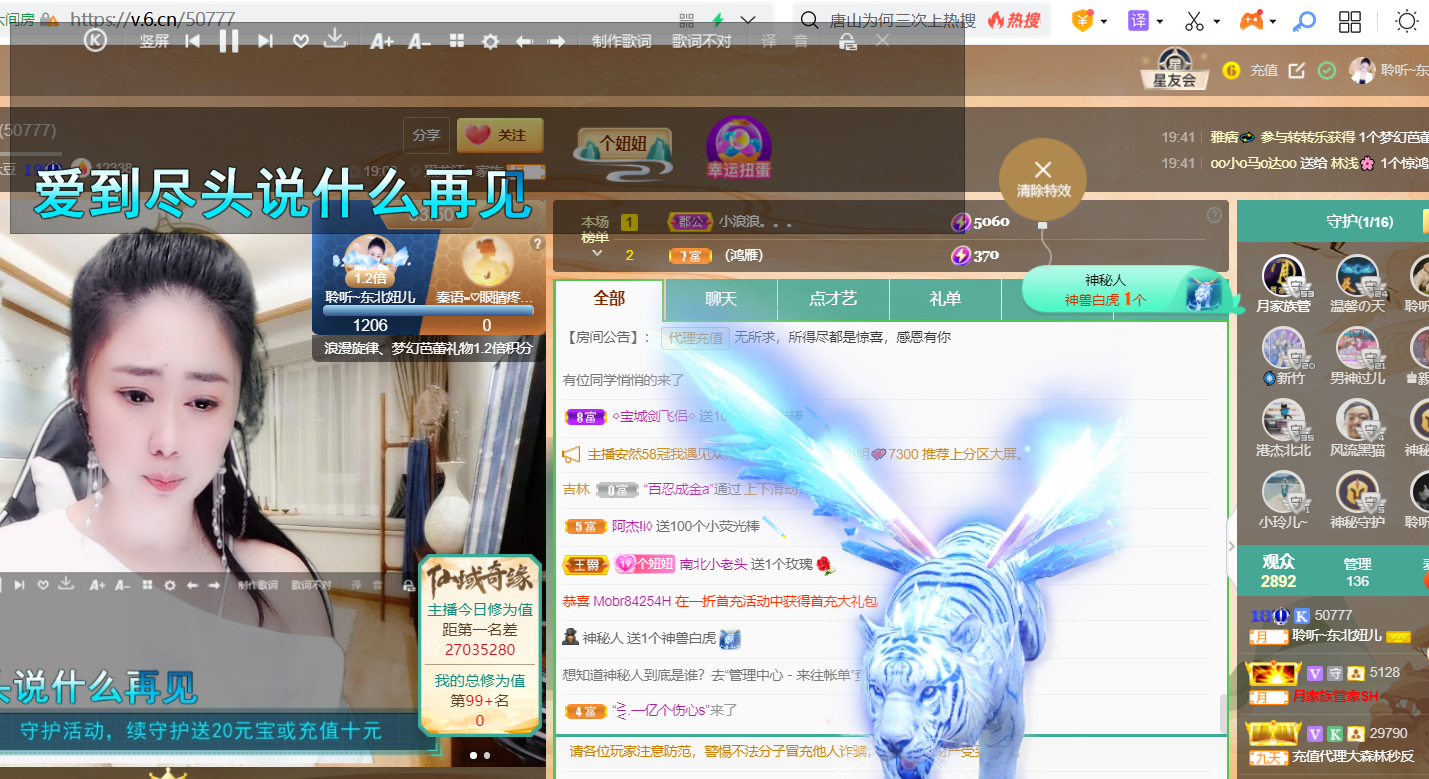Click blue key password icon

(x=1304, y=20)
